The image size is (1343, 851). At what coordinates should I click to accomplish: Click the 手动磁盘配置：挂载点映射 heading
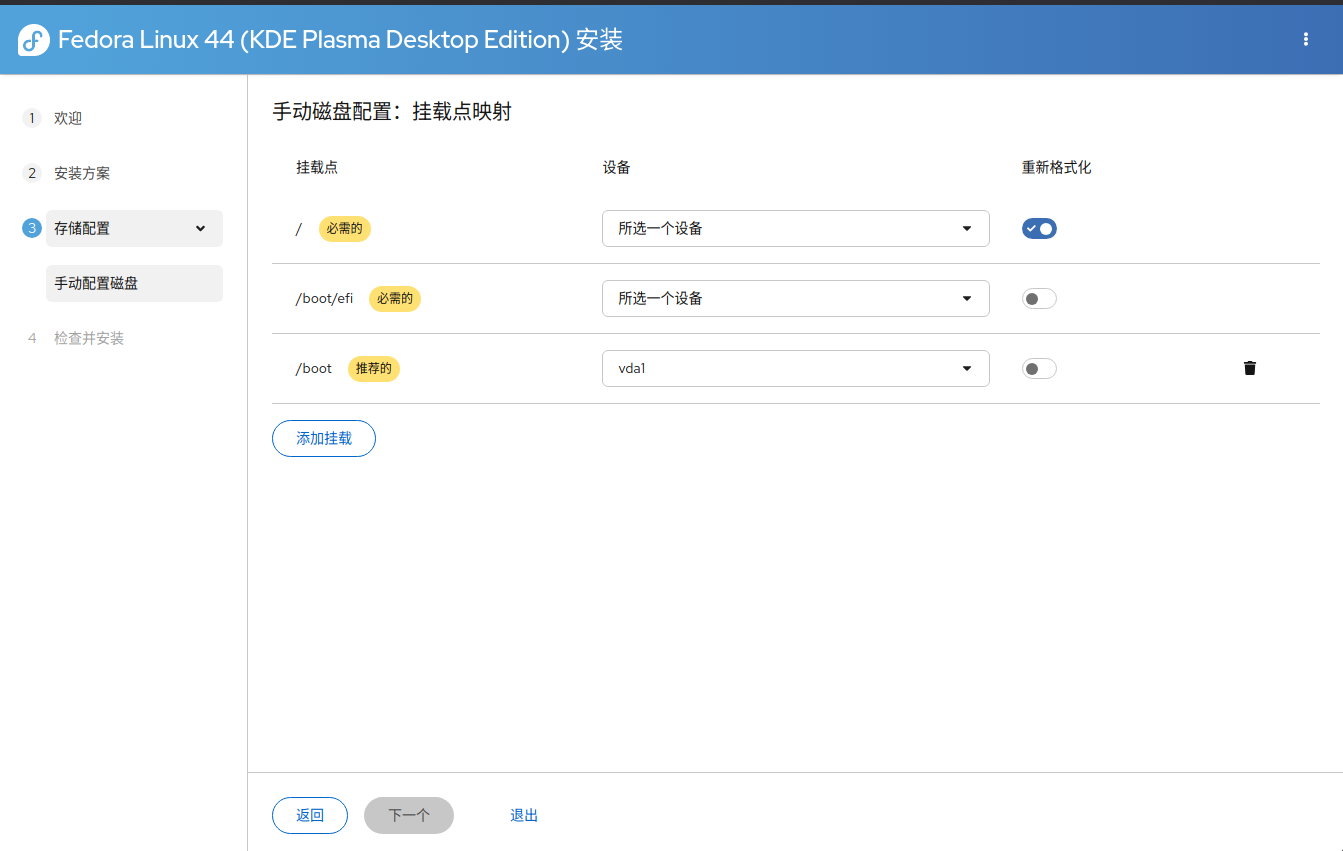click(x=392, y=111)
